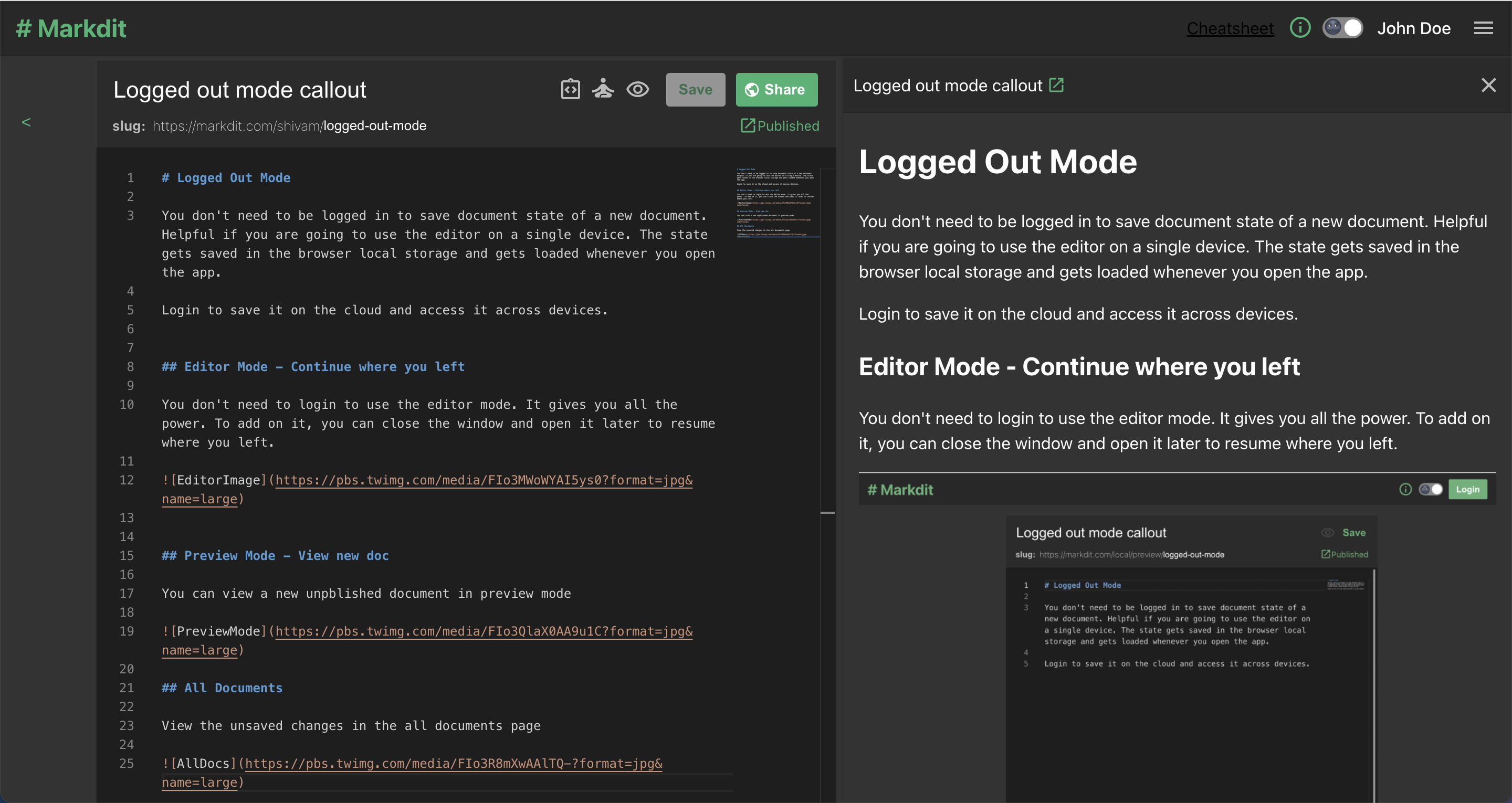Screen dimensions: 1512x803
Task: Click the code minimap thumbnail
Action: tap(776, 203)
